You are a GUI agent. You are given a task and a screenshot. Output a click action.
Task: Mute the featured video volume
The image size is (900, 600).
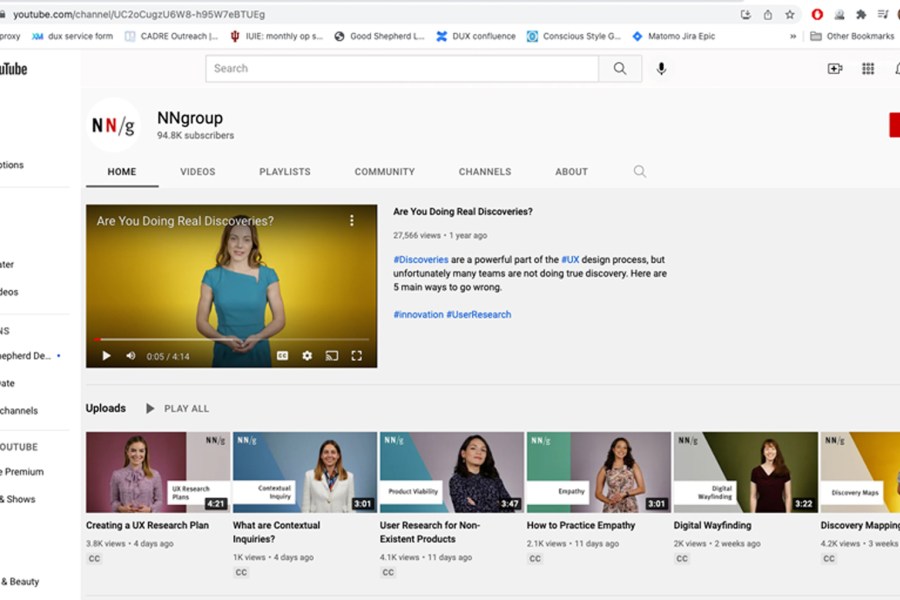point(130,355)
